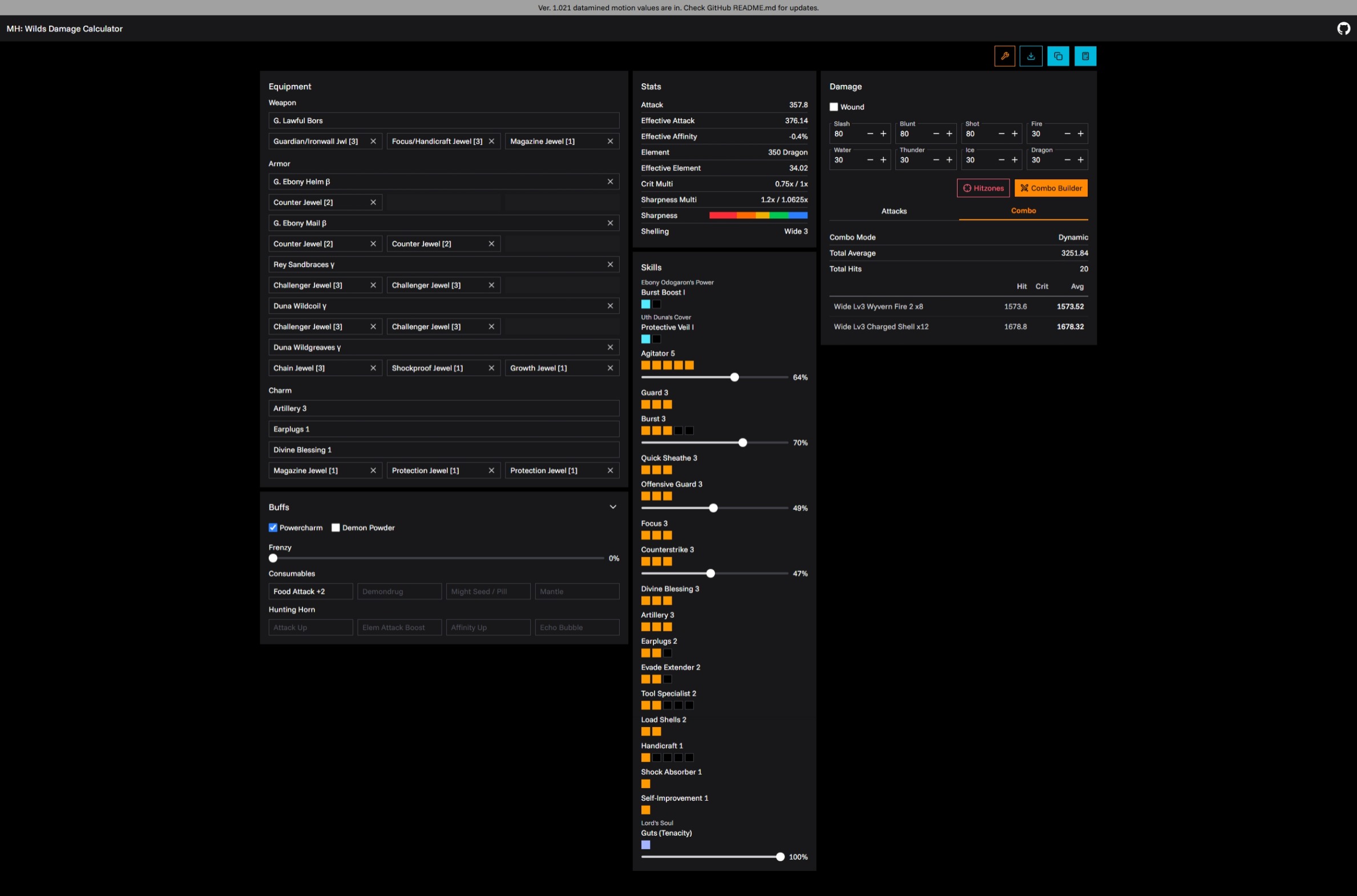This screenshot has width=1357, height=896.
Task: Enable the Wound checkbox
Action: click(833, 107)
